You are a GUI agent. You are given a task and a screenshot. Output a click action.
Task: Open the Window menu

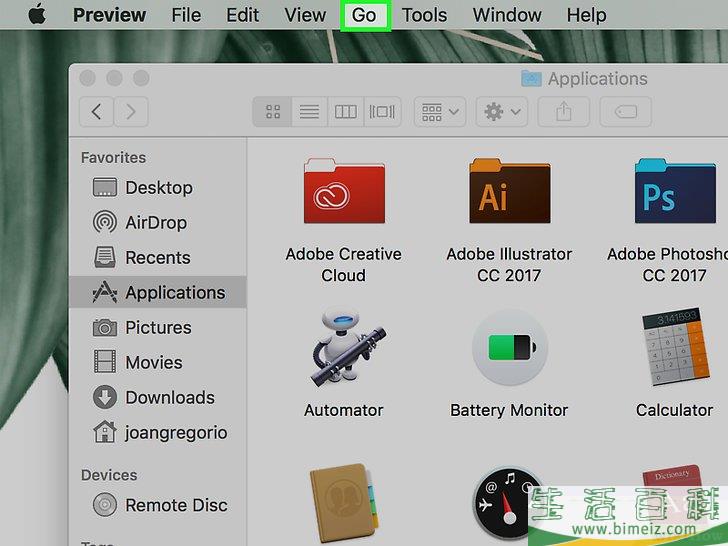(507, 15)
